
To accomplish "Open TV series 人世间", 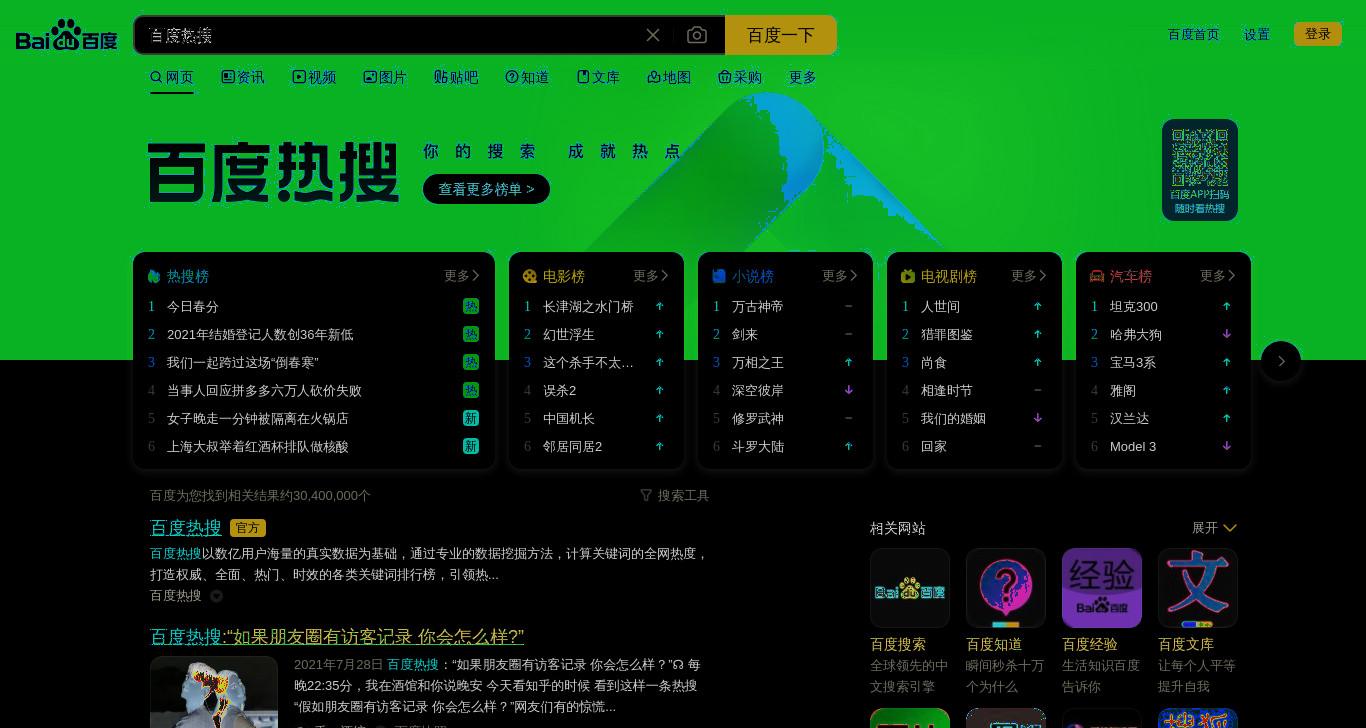I will tap(940, 306).
